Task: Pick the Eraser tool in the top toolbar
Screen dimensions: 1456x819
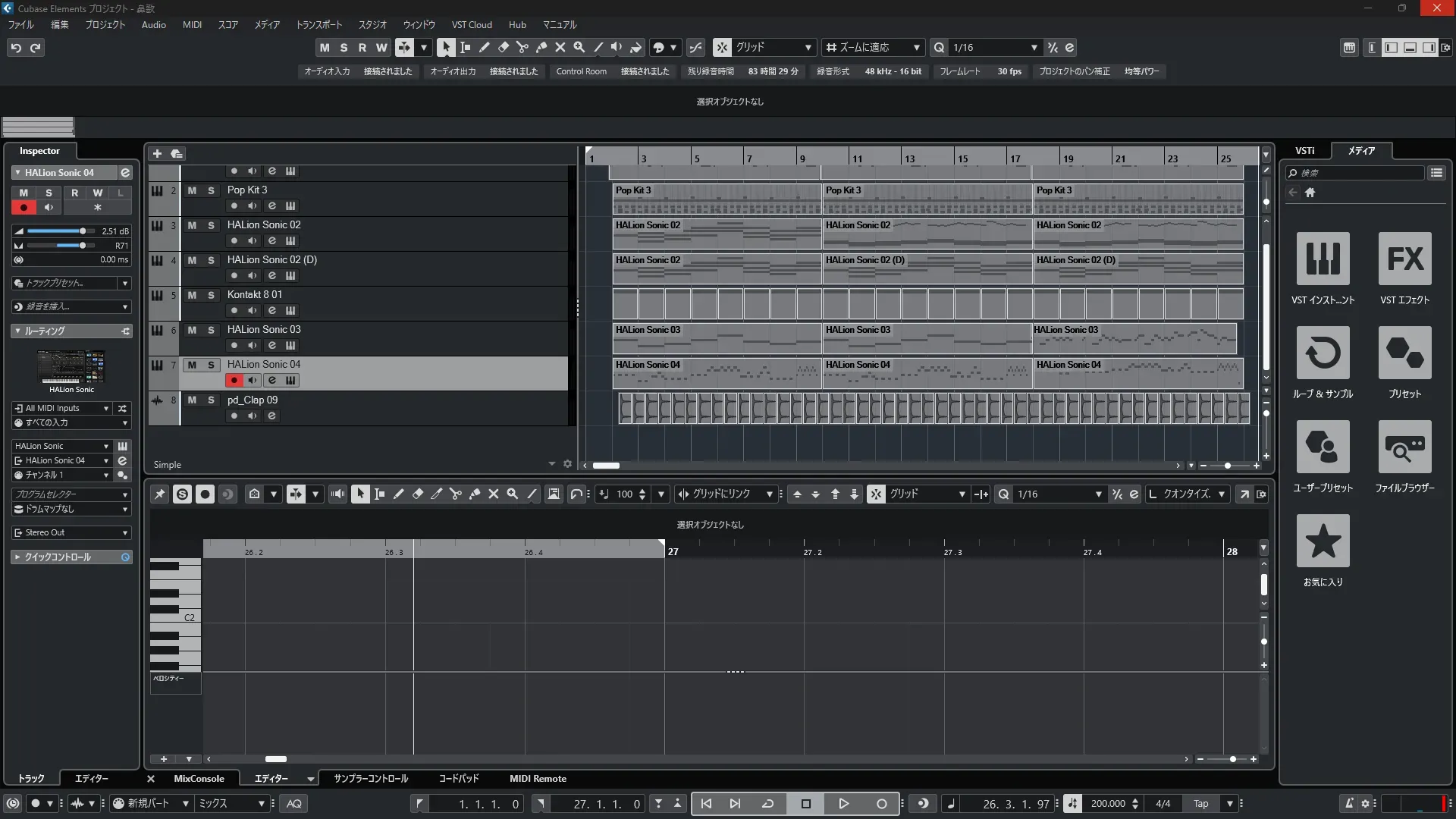Action: coord(503,47)
